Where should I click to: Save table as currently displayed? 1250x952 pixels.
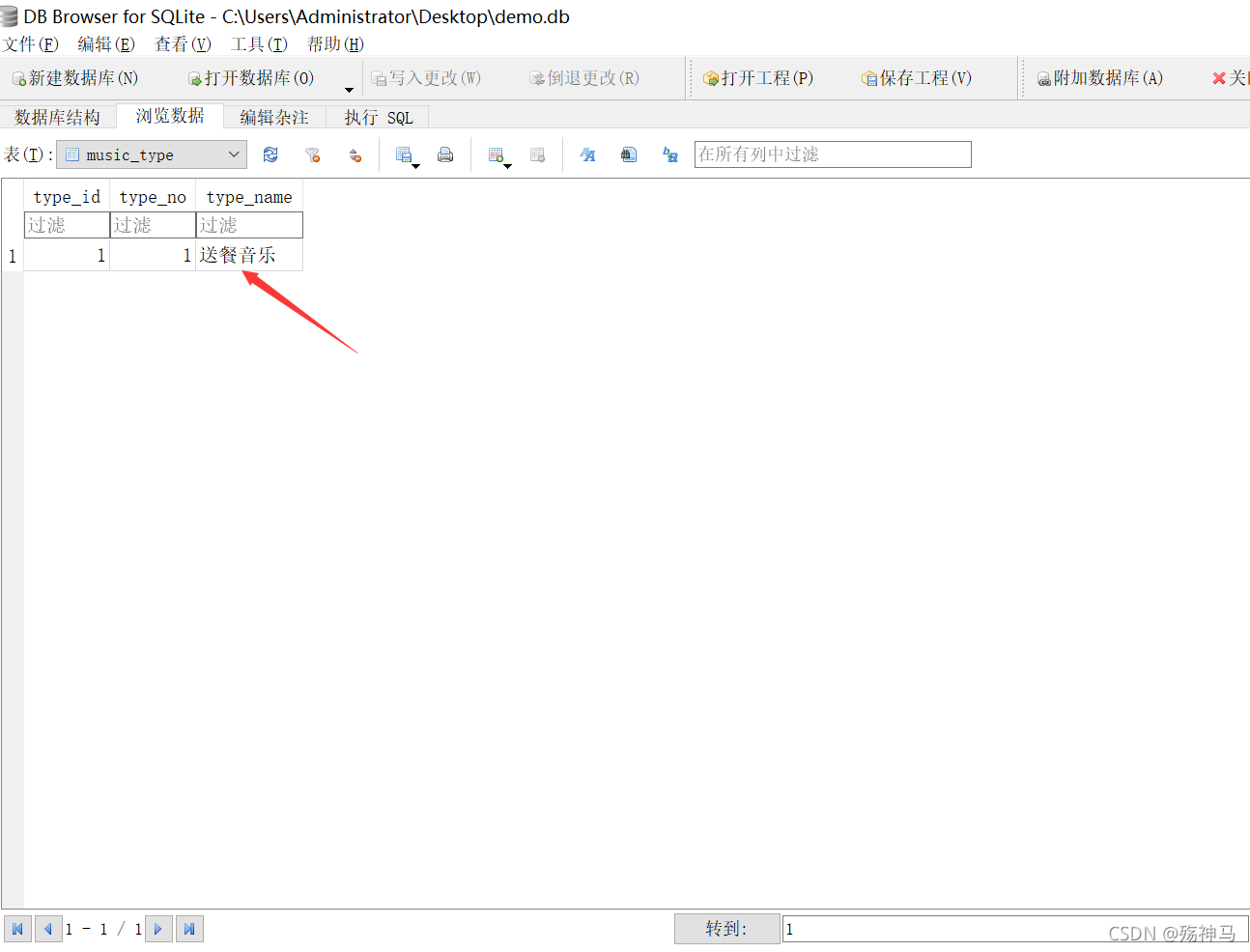click(404, 154)
